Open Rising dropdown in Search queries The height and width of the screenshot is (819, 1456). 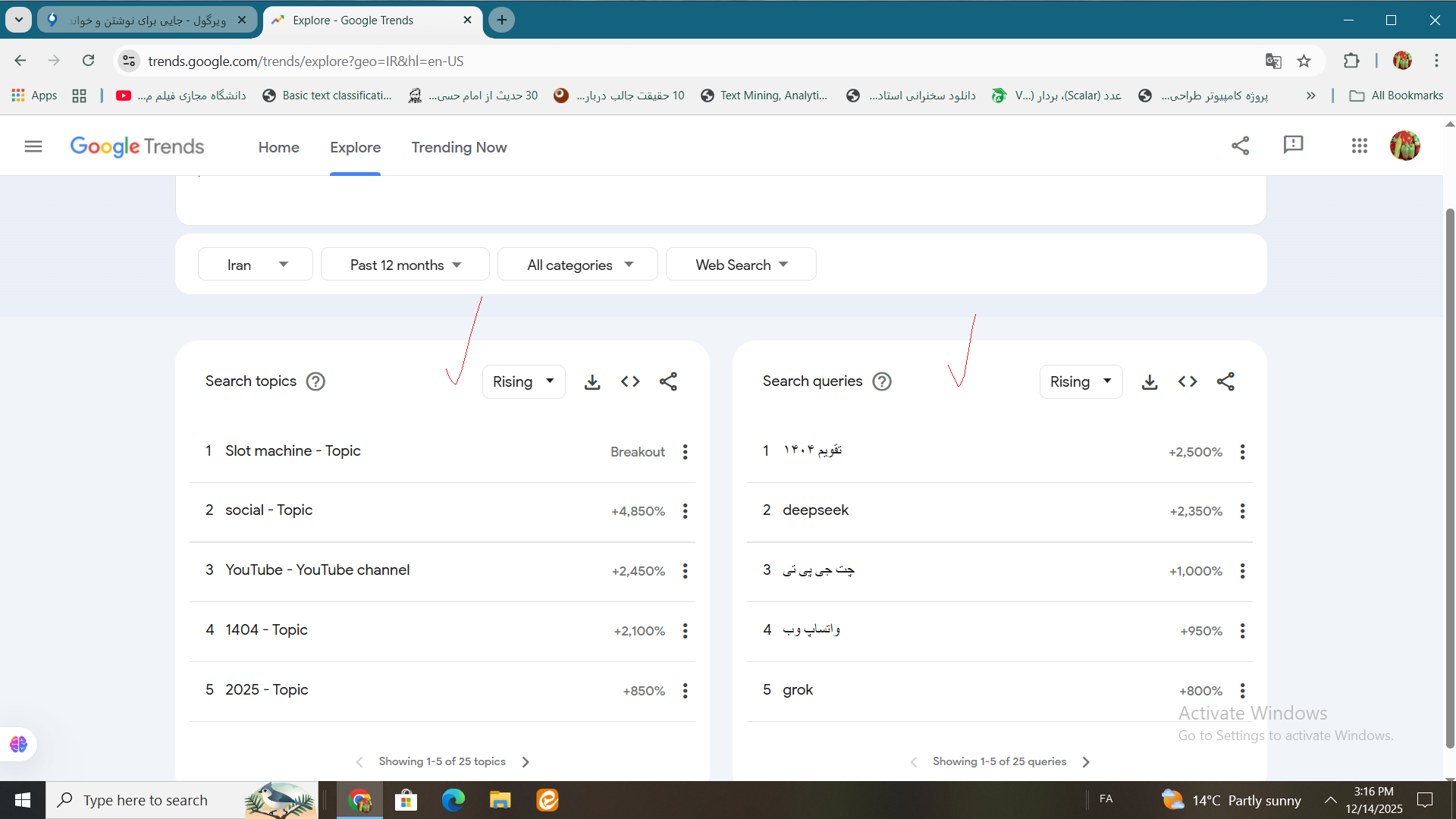[x=1080, y=382]
